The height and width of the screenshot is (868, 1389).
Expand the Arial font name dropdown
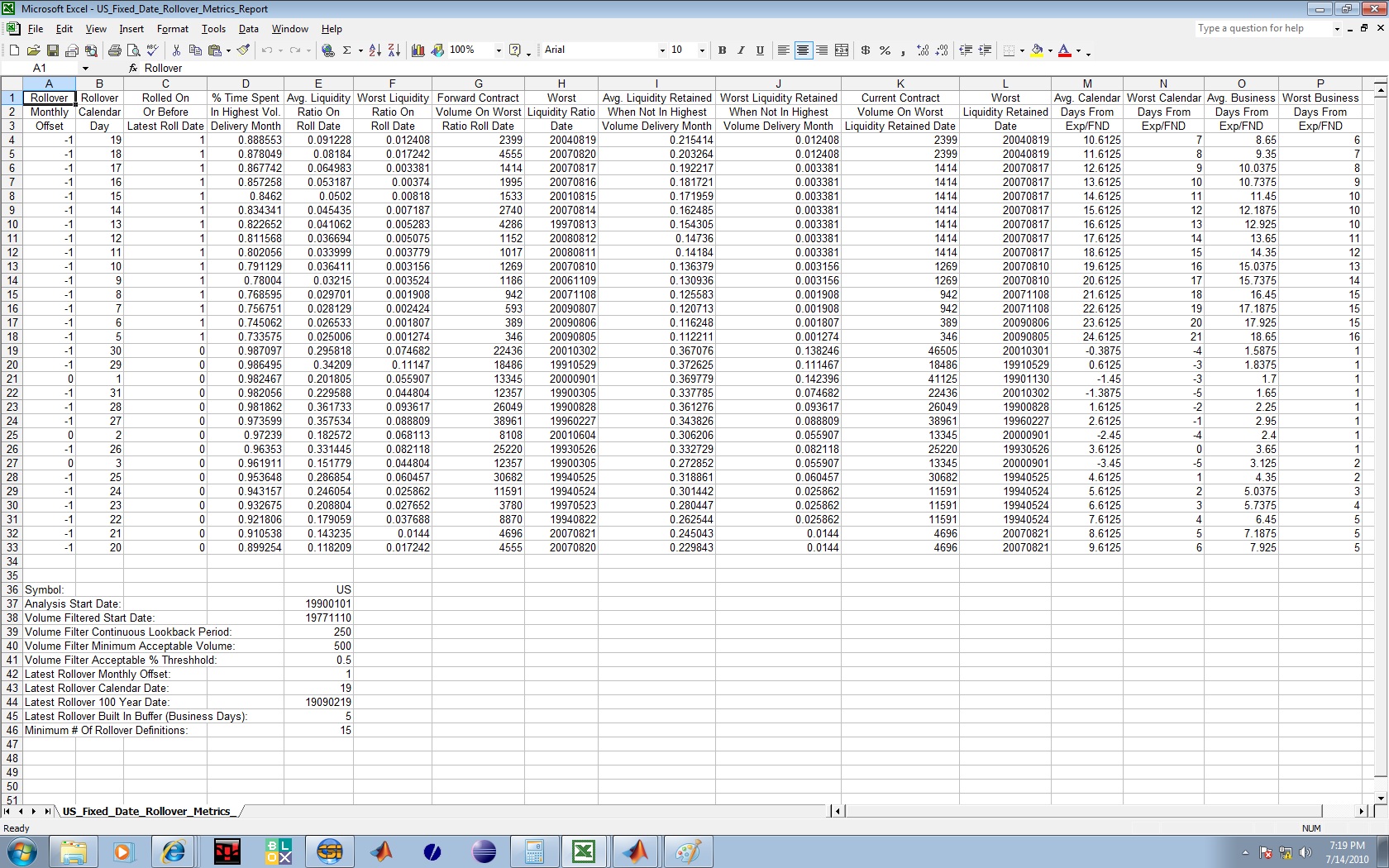pos(661,50)
